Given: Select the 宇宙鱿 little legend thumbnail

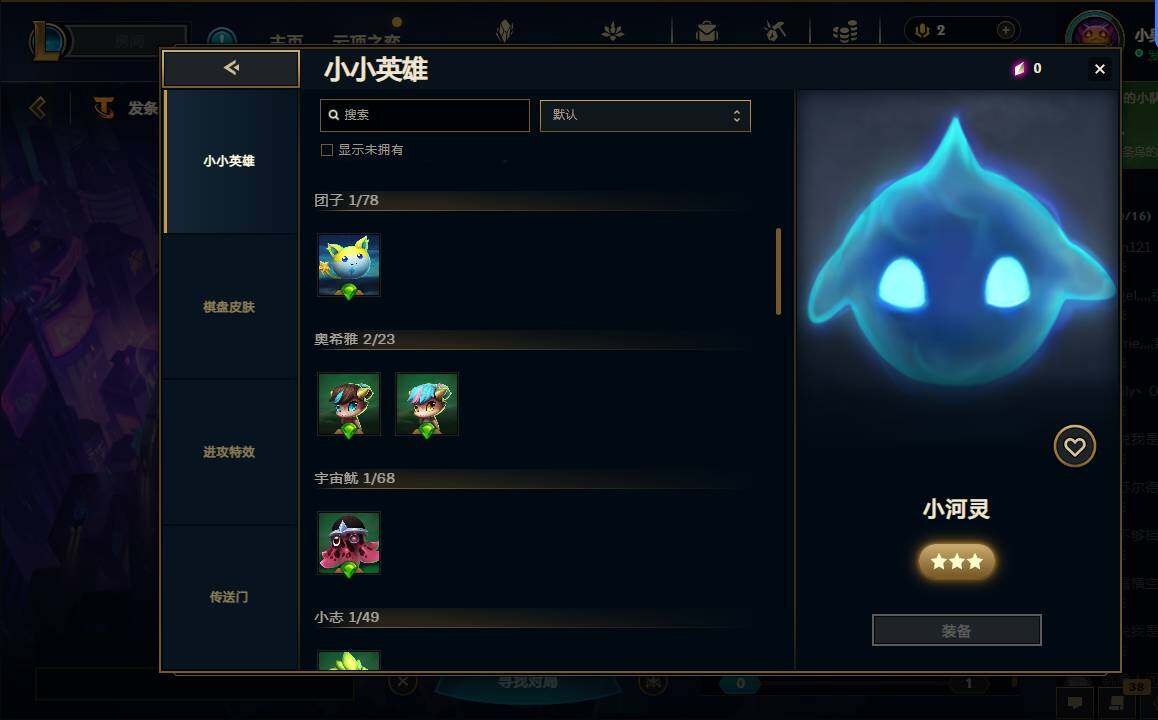Looking at the screenshot, I should click(x=349, y=543).
